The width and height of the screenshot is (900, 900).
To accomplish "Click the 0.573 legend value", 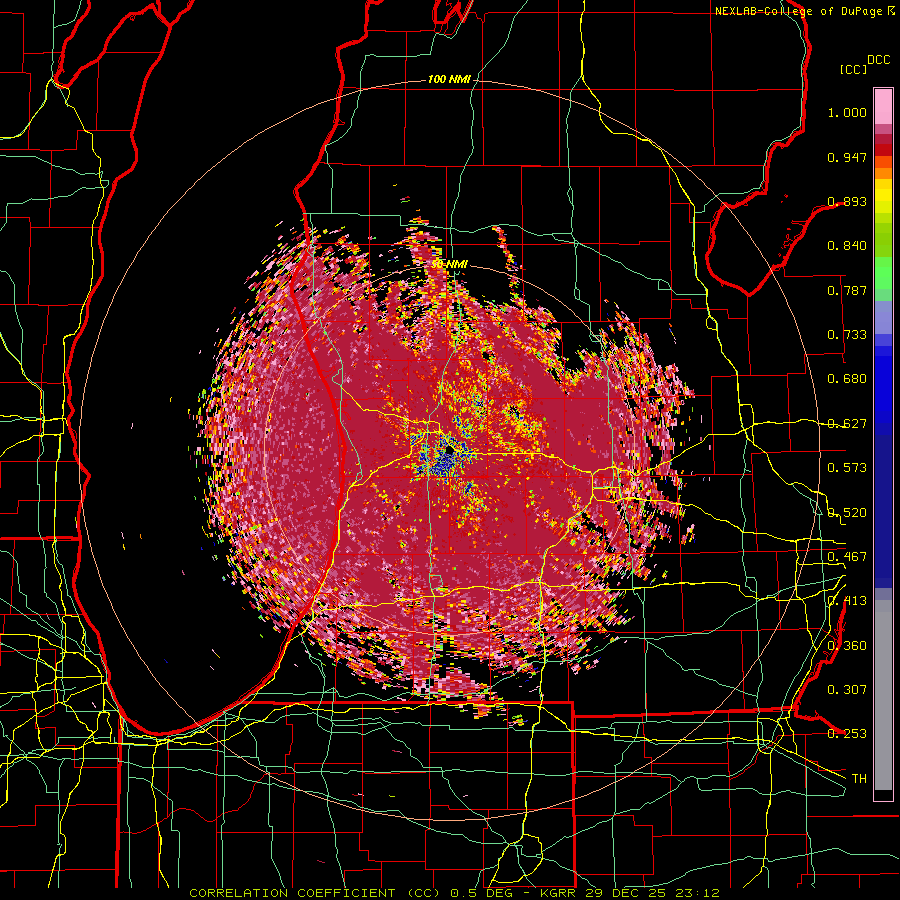I will 847,468.
